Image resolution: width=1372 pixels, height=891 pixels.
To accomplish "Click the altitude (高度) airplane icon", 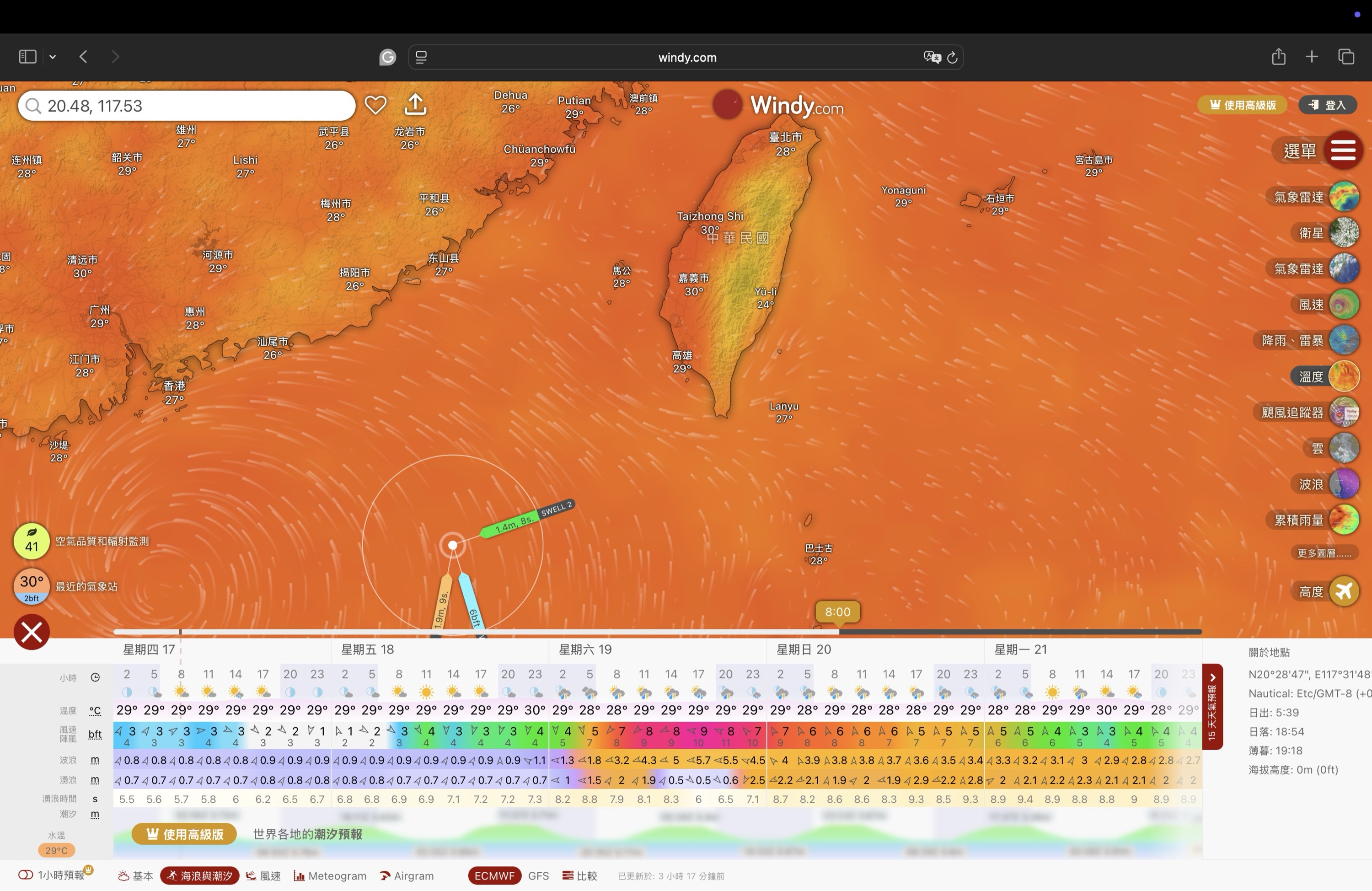I will coord(1344,591).
